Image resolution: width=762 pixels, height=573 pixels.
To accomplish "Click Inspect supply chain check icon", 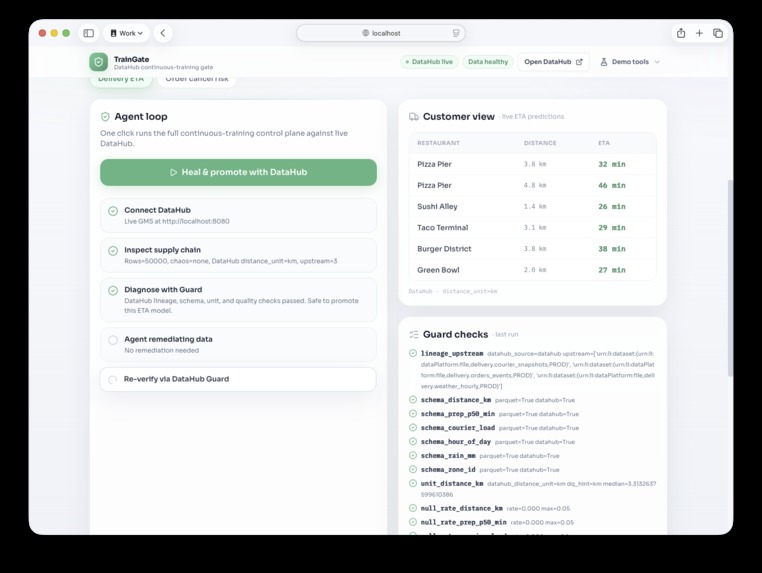I will (x=113, y=251).
